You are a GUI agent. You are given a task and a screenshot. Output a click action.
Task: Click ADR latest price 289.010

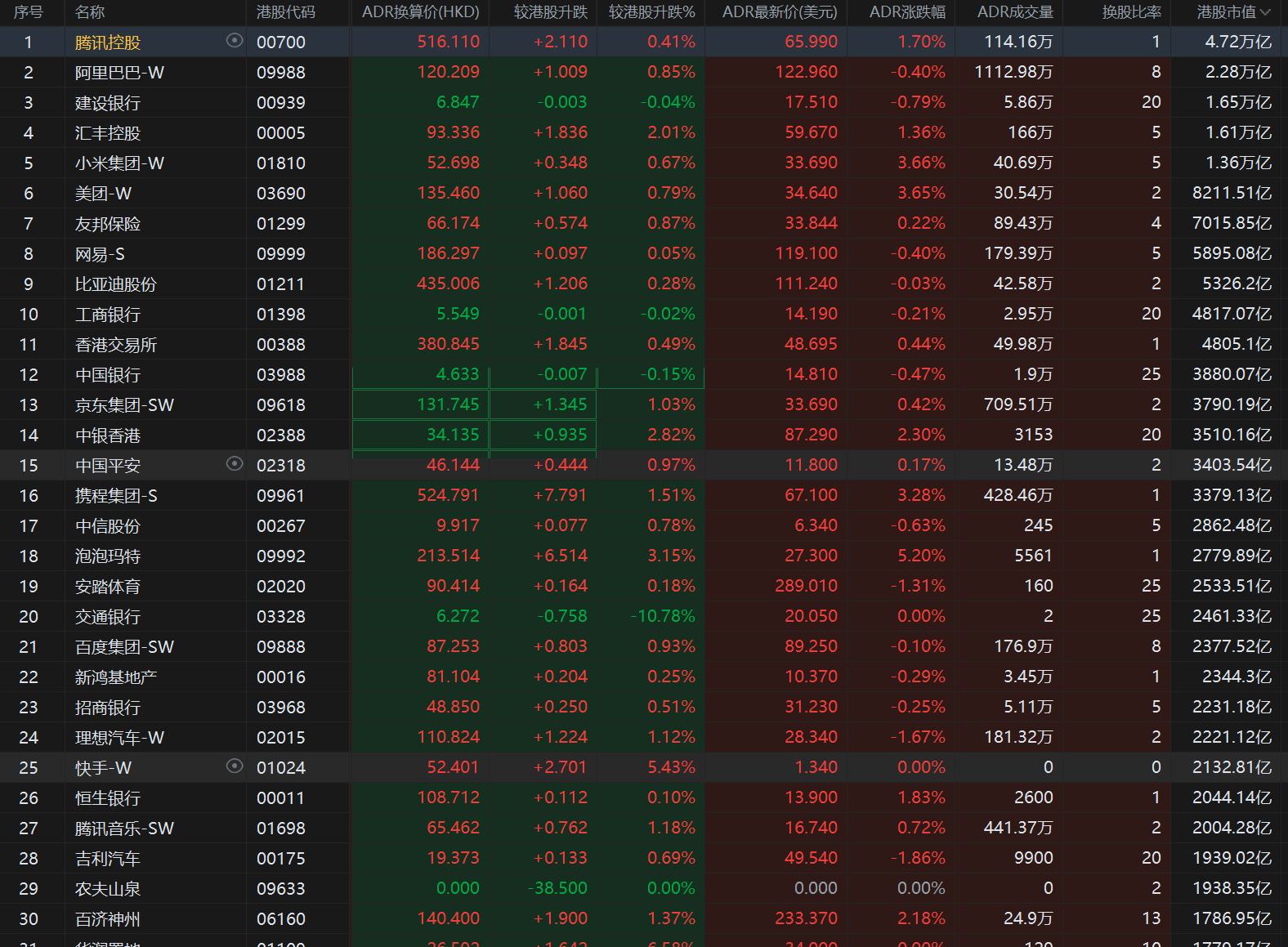point(807,586)
